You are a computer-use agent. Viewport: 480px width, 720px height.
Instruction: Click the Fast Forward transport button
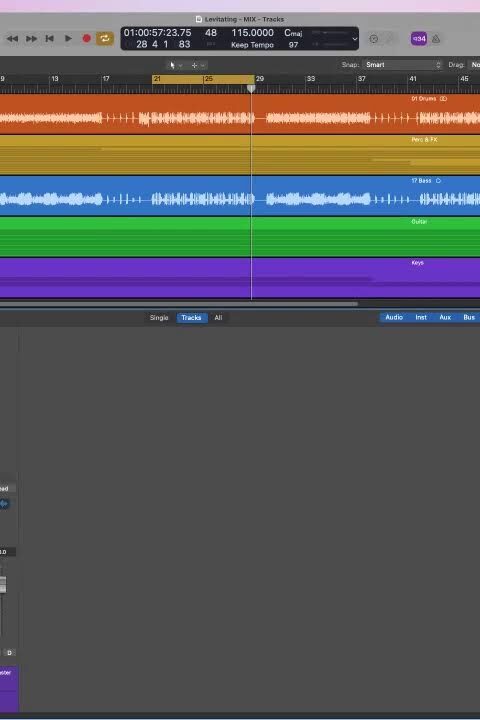31,39
